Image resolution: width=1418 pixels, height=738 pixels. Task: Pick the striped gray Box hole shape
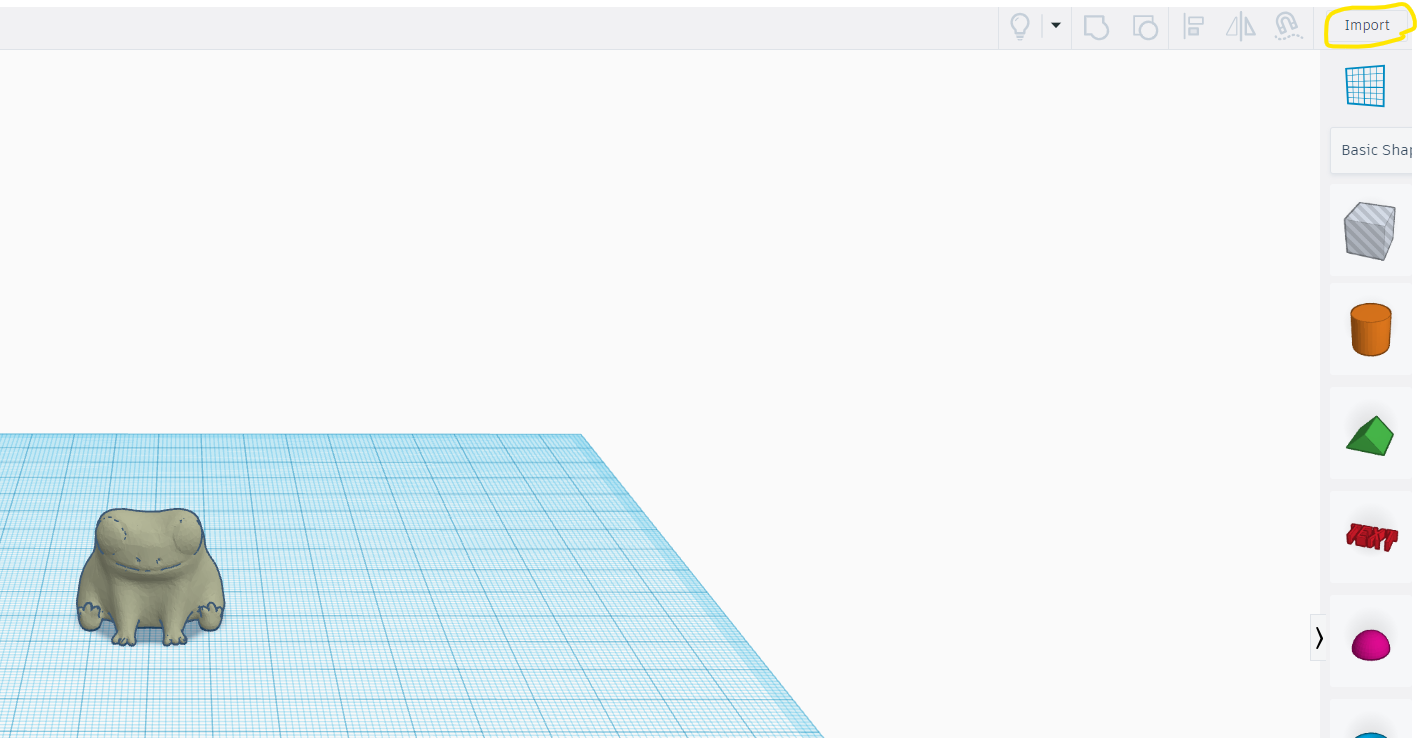pyautogui.click(x=1369, y=231)
